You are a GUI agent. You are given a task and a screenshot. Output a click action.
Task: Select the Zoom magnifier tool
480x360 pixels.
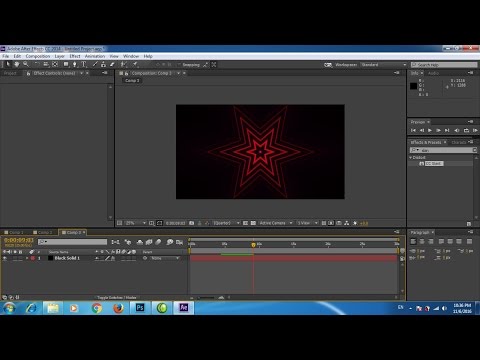click(26, 64)
